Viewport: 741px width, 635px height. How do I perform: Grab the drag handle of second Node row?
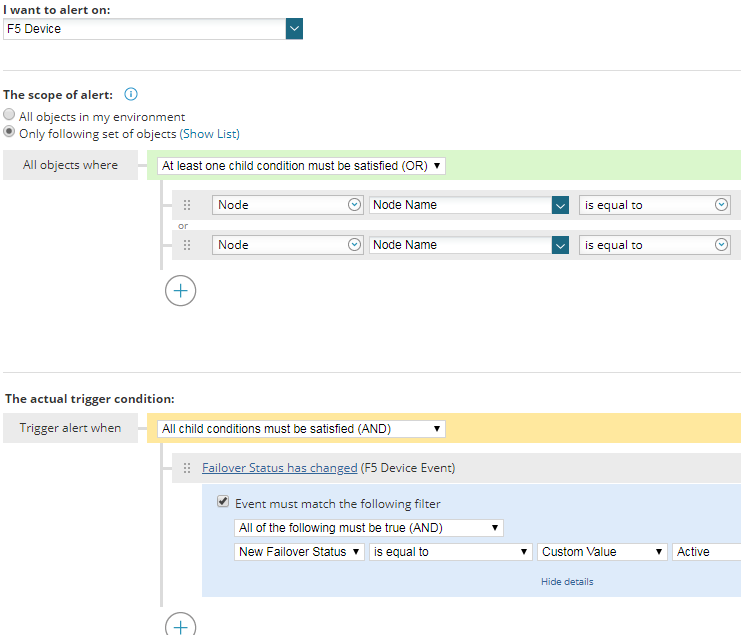(187, 245)
